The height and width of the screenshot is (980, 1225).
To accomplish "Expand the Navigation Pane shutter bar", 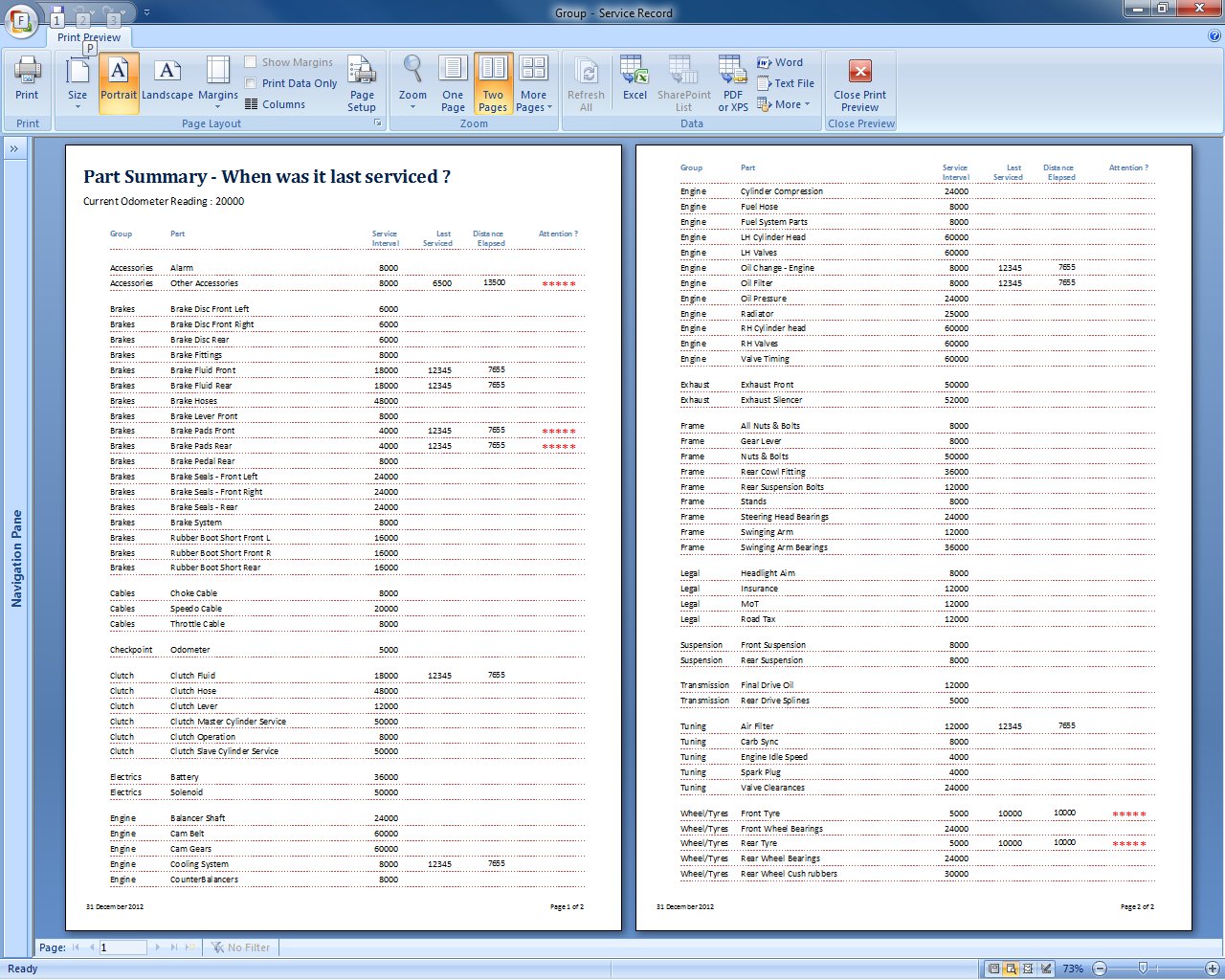I will click(15, 149).
